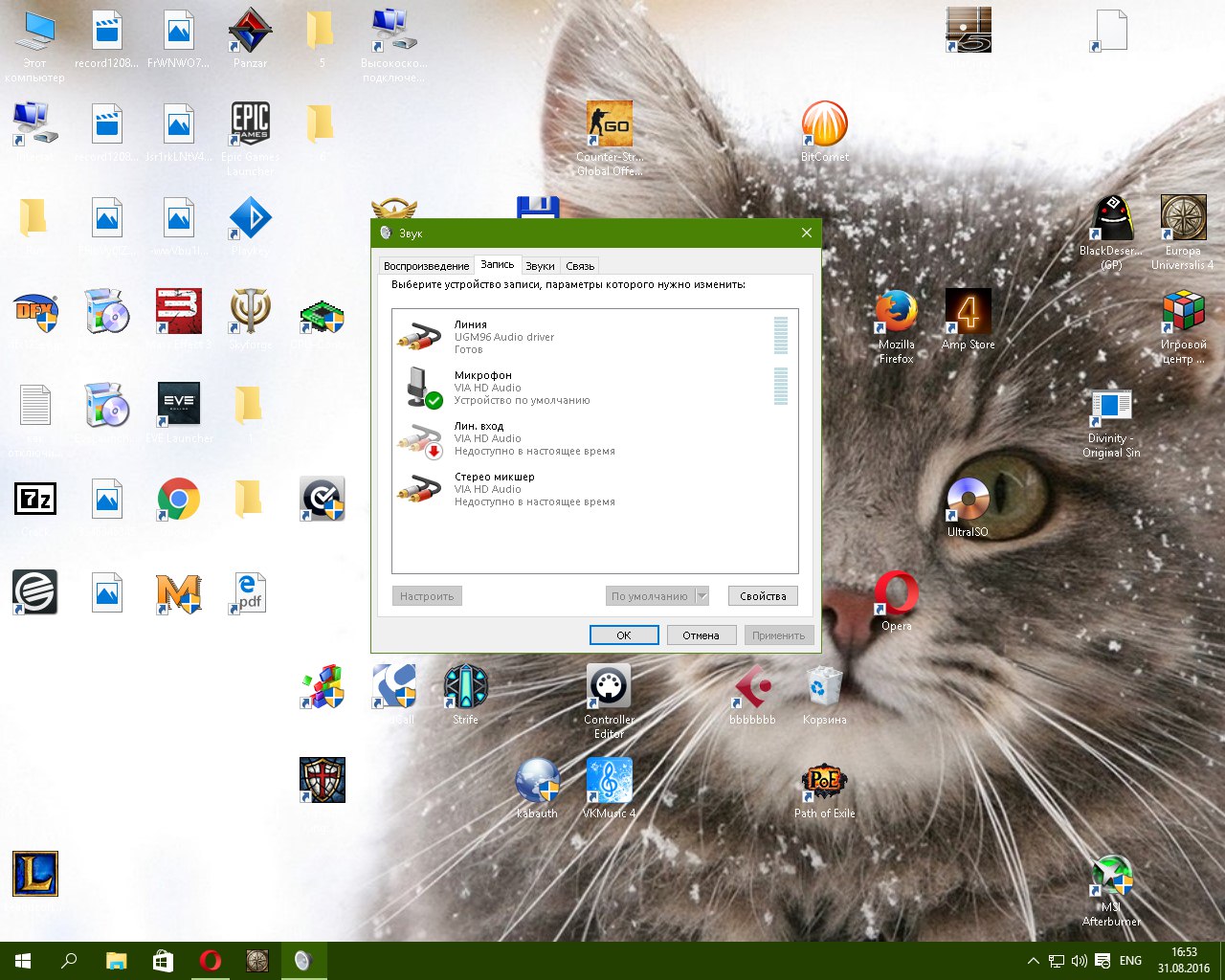This screenshot has height=980, width=1225.
Task: Open Opera from the taskbar
Action: [210, 961]
